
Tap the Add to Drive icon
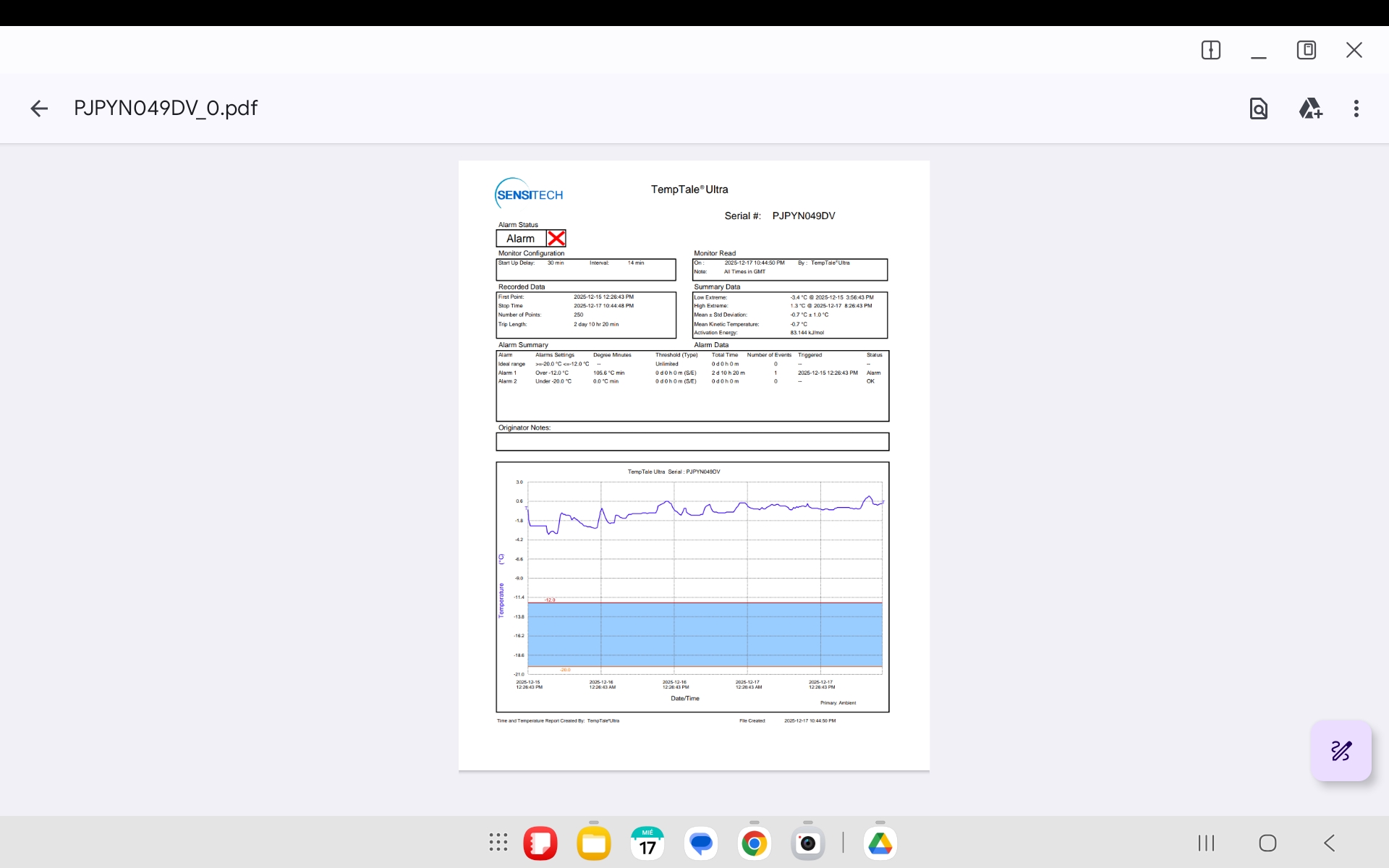[x=1310, y=109]
